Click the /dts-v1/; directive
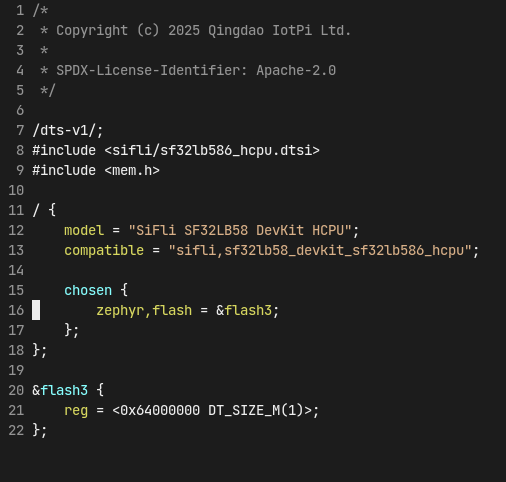 [x=68, y=130]
